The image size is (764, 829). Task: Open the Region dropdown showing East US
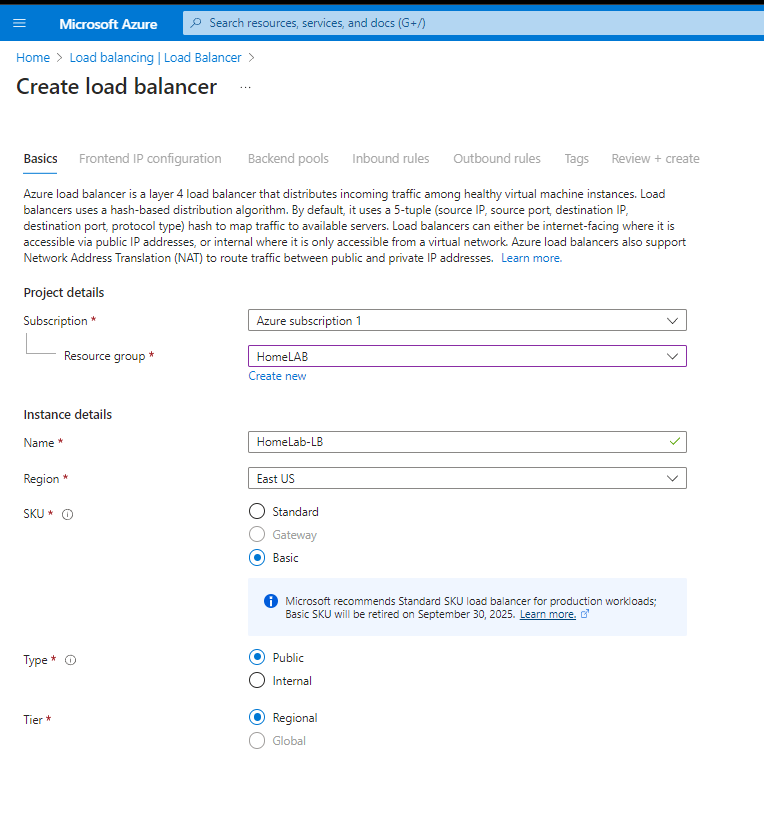tap(467, 478)
